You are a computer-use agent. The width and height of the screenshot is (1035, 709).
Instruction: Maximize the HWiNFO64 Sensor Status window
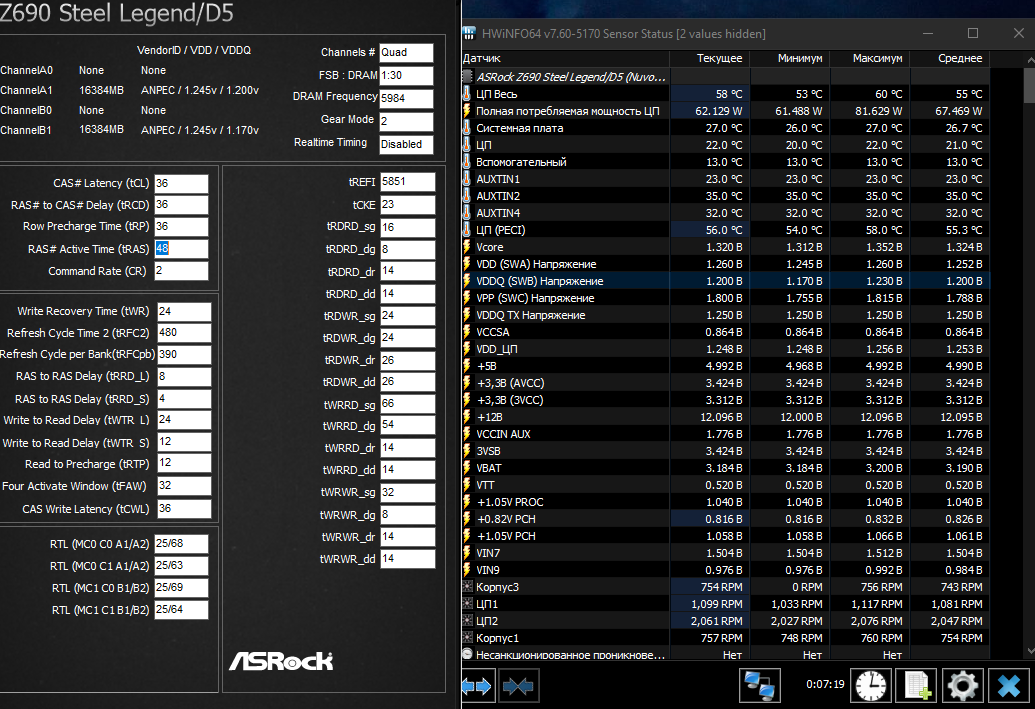pyautogui.click(x=973, y=34)
